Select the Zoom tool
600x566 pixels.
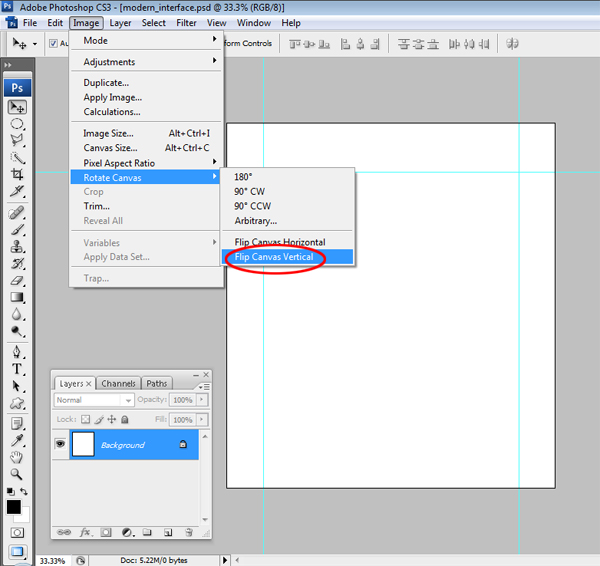click(17, 474)
